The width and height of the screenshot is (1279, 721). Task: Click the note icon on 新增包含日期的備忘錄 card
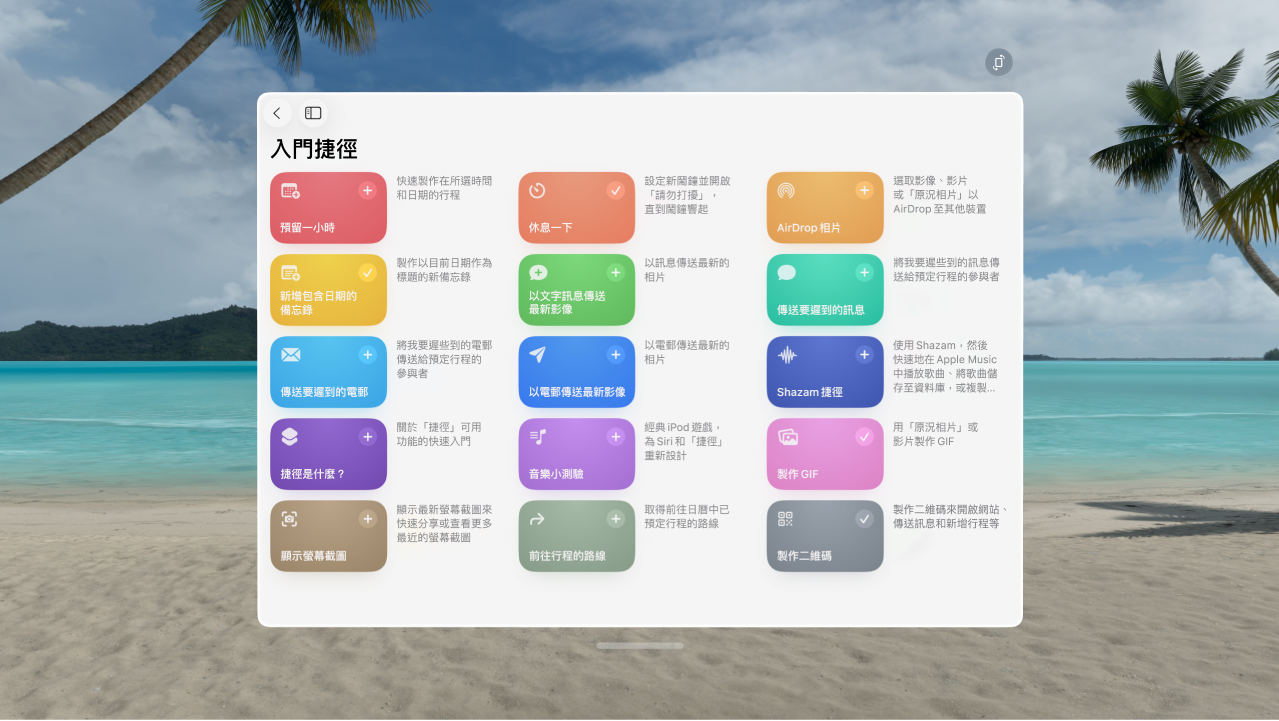(x=290, y=273)
